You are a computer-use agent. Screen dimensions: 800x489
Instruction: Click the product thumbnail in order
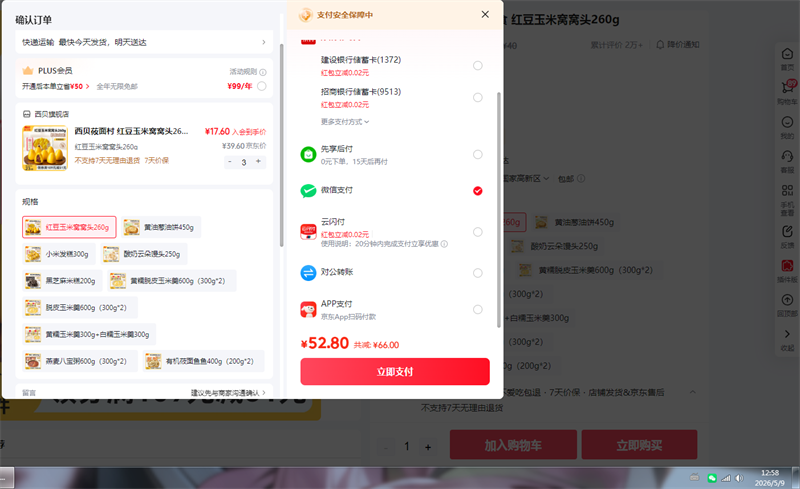[45, 148]
